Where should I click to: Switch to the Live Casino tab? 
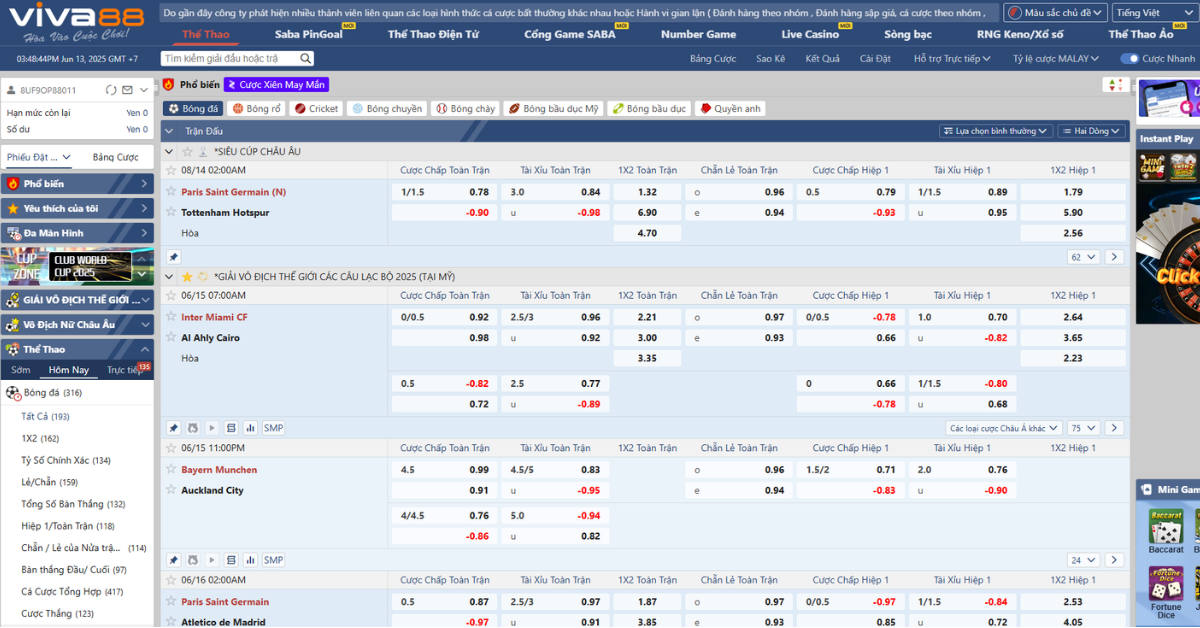tap(810, 34)
